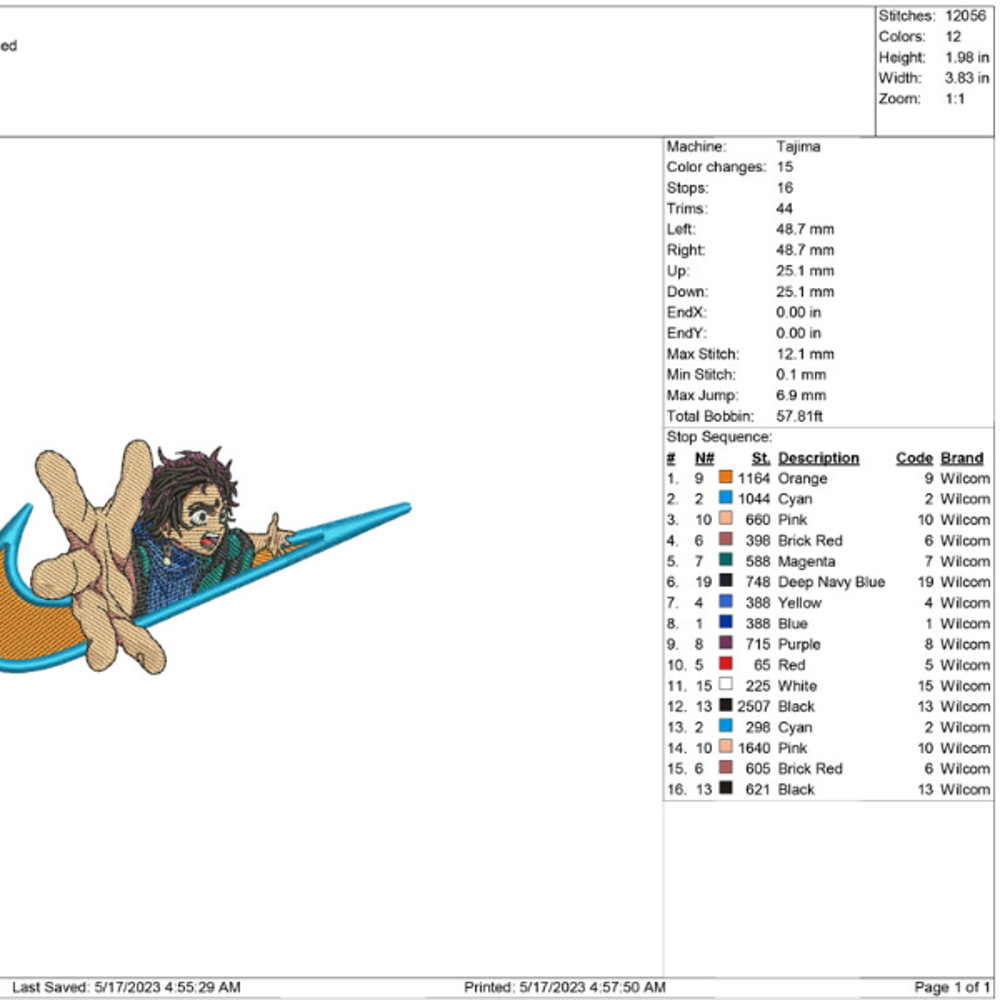Click the Magenta thread color swatch
The width and height of the screenshot is (1000, 1000).
click(726, 561)
